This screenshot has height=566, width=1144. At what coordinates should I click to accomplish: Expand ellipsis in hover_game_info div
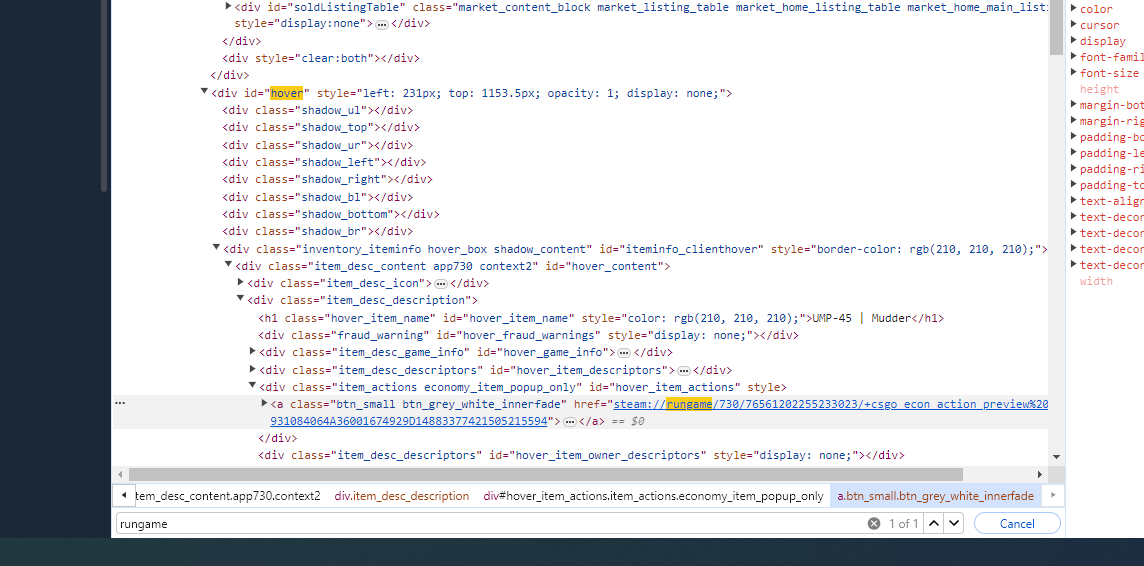pos(624,353)
